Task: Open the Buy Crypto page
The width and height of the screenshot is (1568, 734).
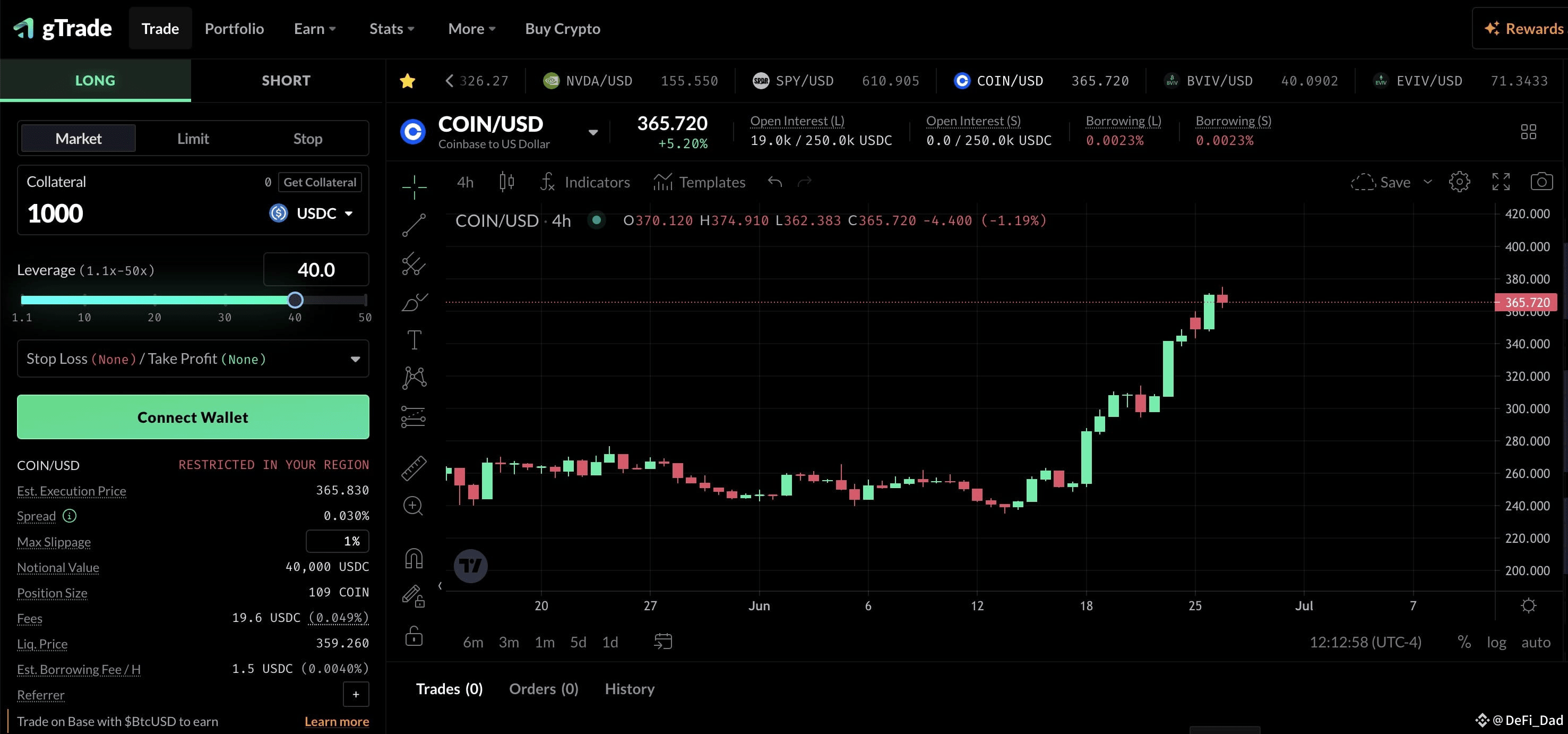Action: point(563,29)
